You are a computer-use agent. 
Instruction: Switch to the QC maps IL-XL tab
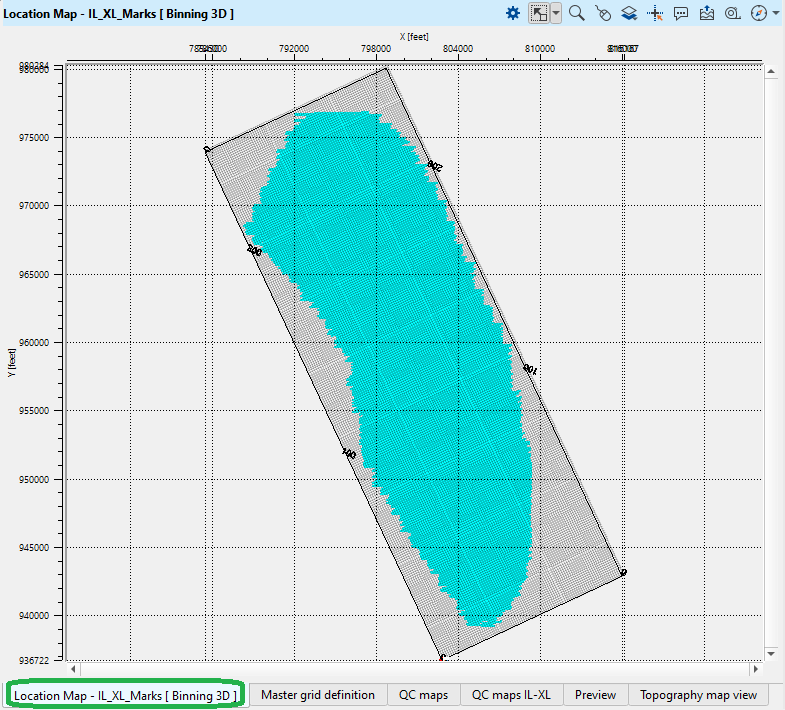point(512,694)
